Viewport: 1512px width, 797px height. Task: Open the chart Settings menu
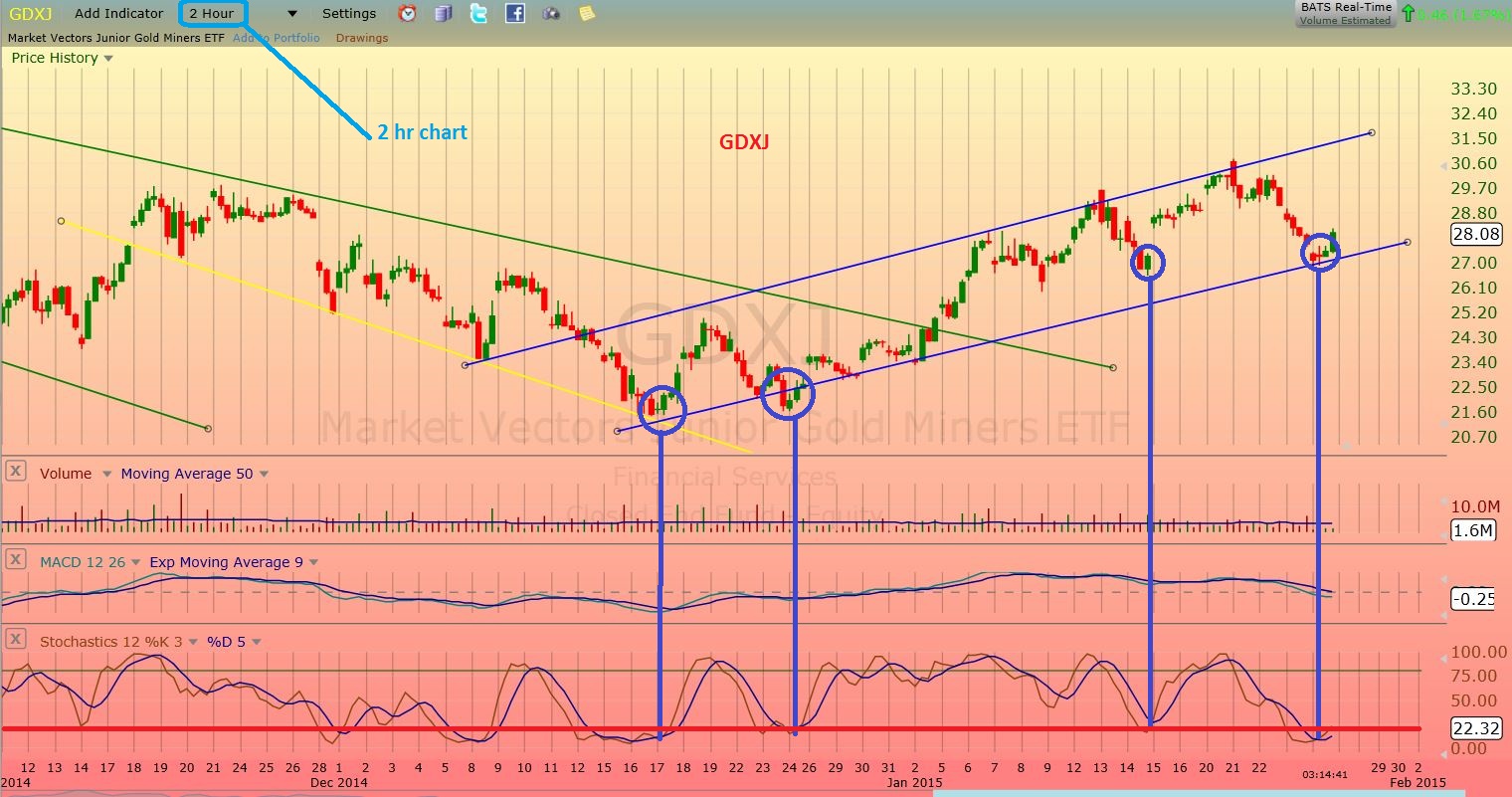(x=349, y=14)
